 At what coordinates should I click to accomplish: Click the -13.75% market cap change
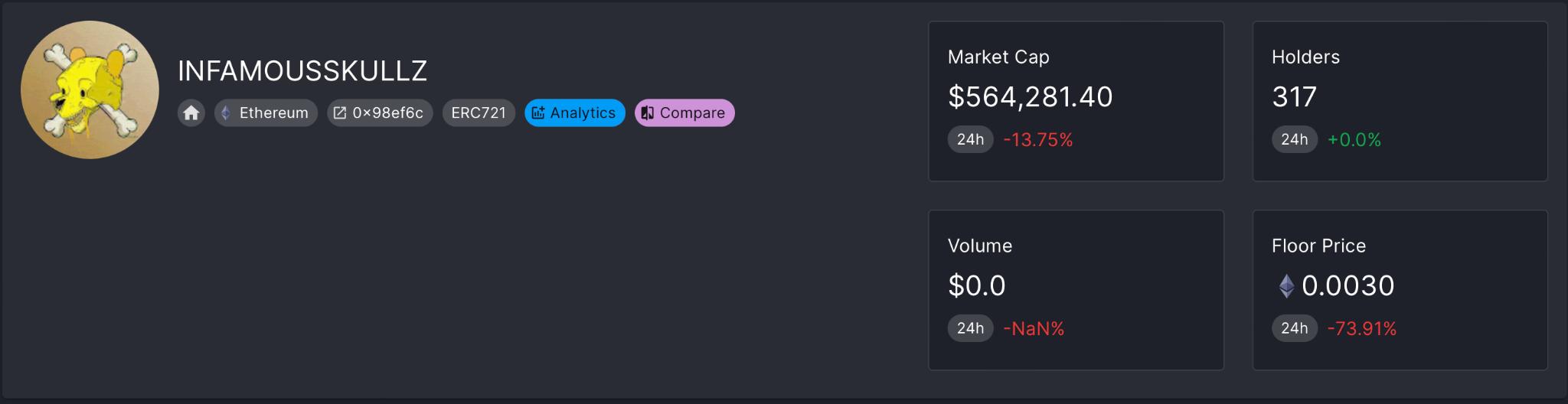pyautogui.click(x=1037, y=140)
